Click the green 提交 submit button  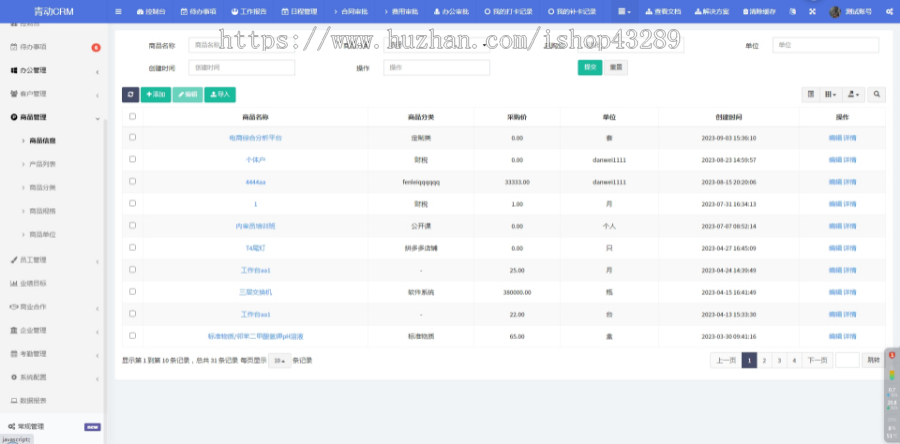(x=589, y=67)
